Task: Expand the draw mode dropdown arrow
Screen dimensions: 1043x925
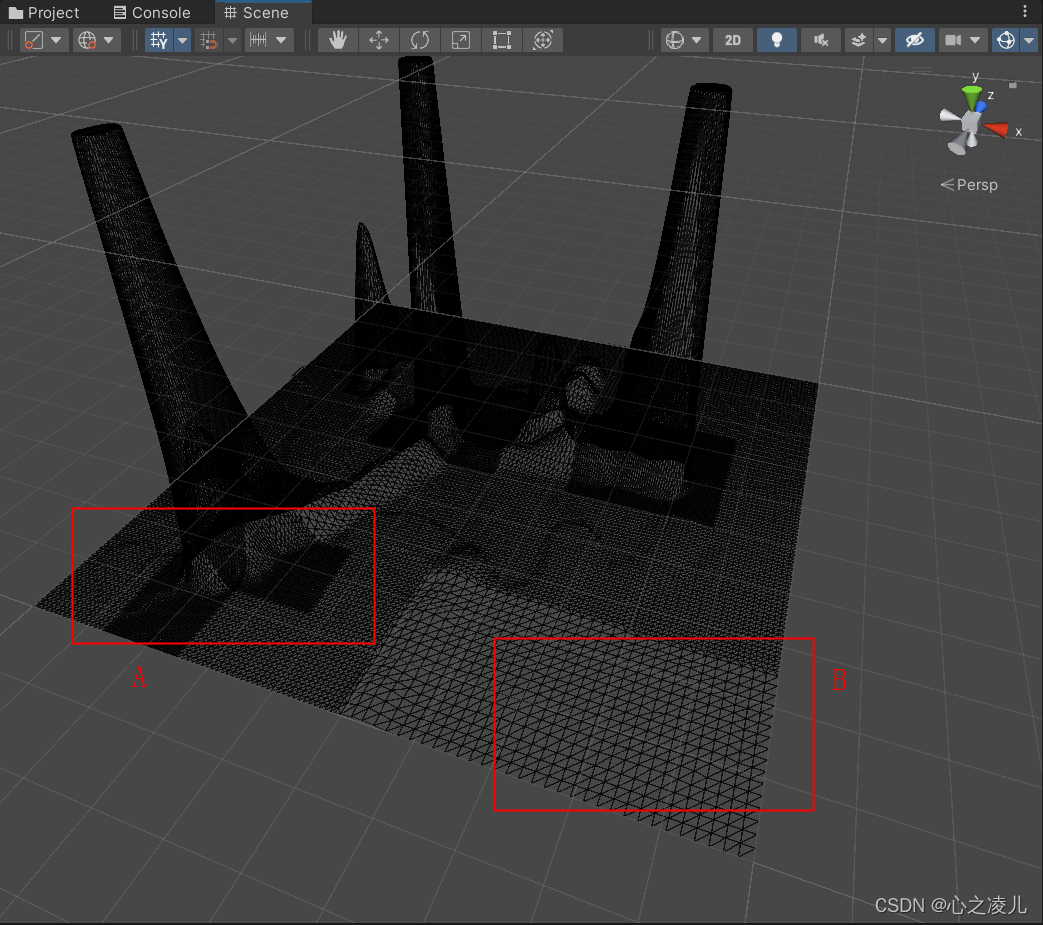Action: 697,41
